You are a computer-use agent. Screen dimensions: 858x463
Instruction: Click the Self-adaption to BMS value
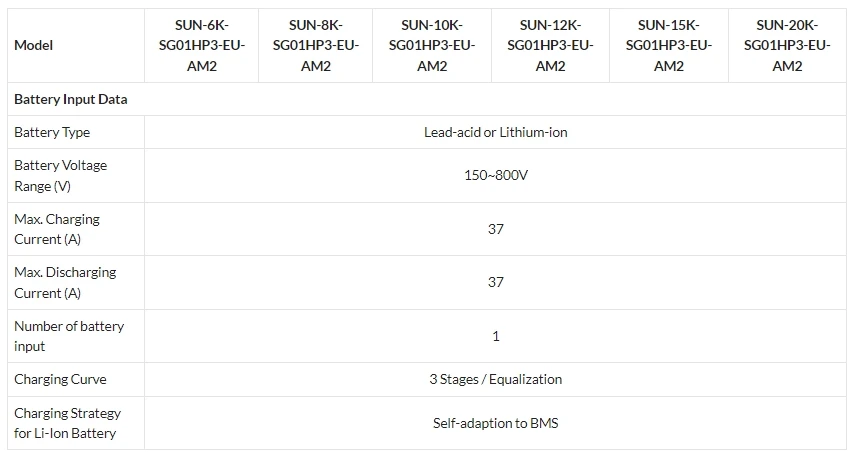tap(495, 423)
